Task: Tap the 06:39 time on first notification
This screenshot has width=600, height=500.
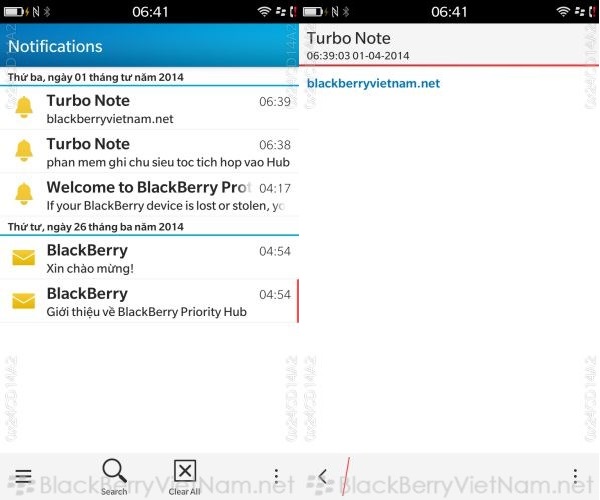Action: 275,101
